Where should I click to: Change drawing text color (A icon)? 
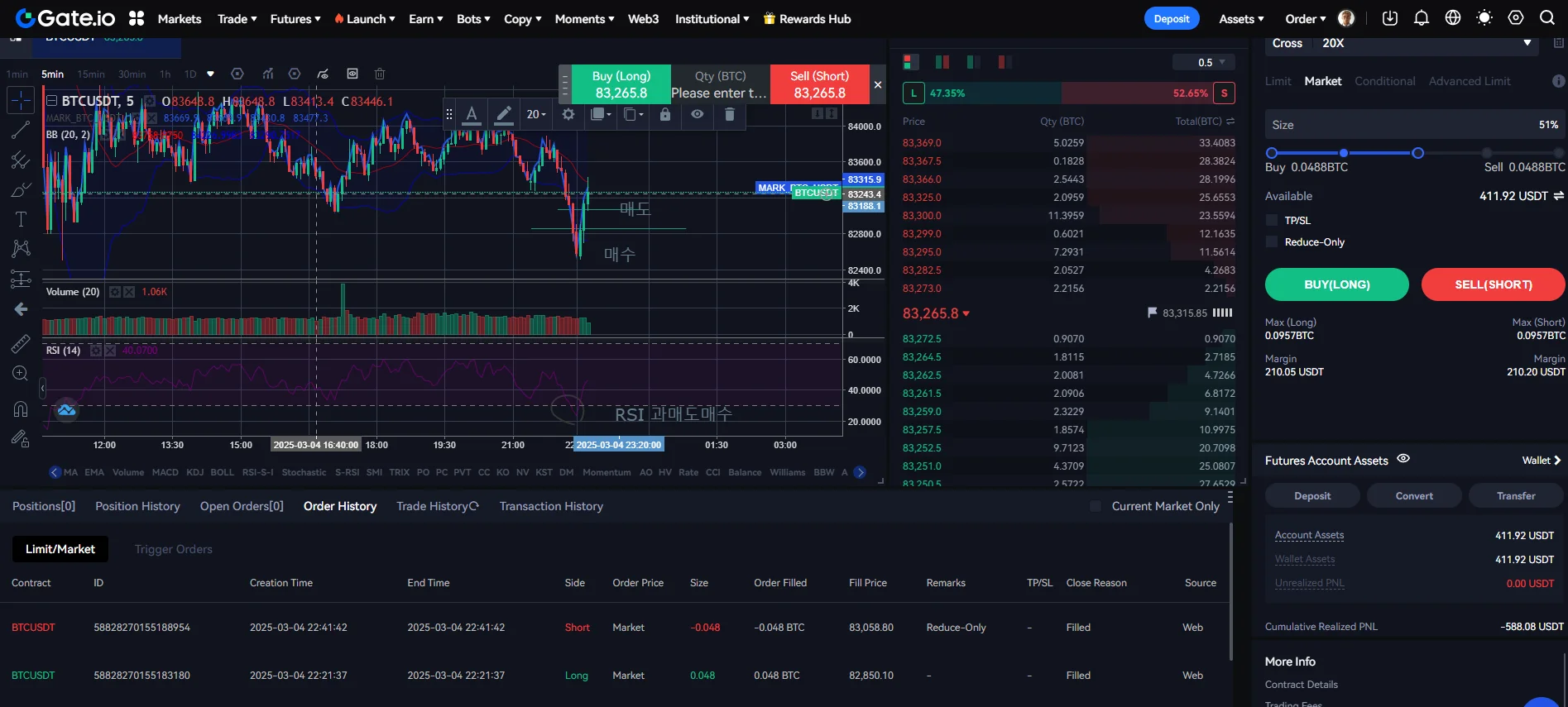click(472, 114)
